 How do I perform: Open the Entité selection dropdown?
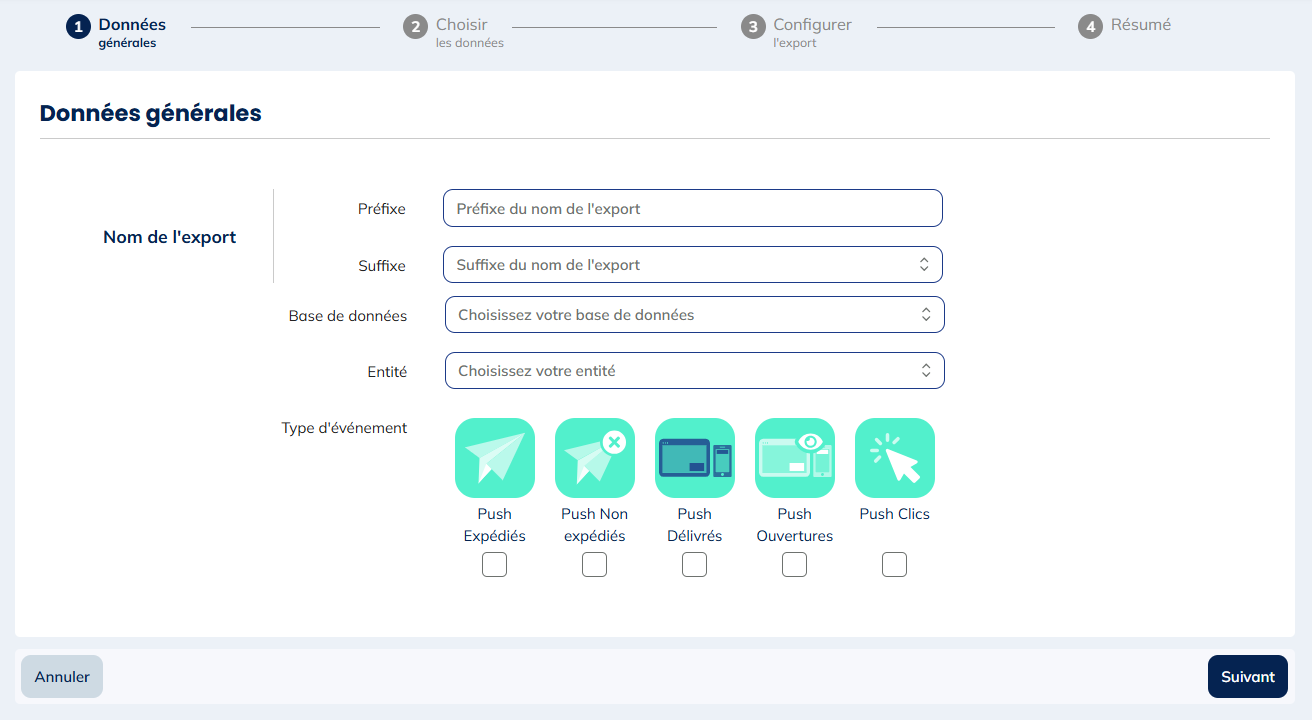(694, 371)
